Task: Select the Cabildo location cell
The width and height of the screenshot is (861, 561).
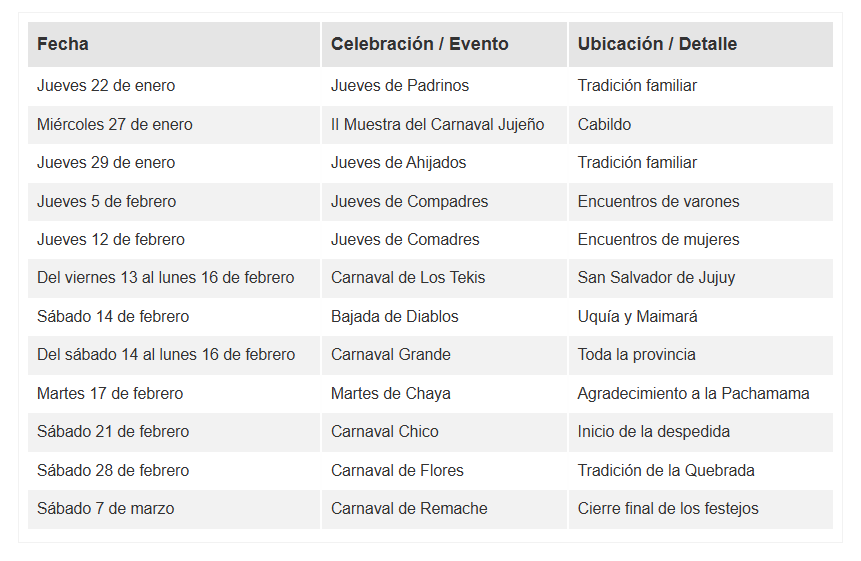Action: [604, 125]
